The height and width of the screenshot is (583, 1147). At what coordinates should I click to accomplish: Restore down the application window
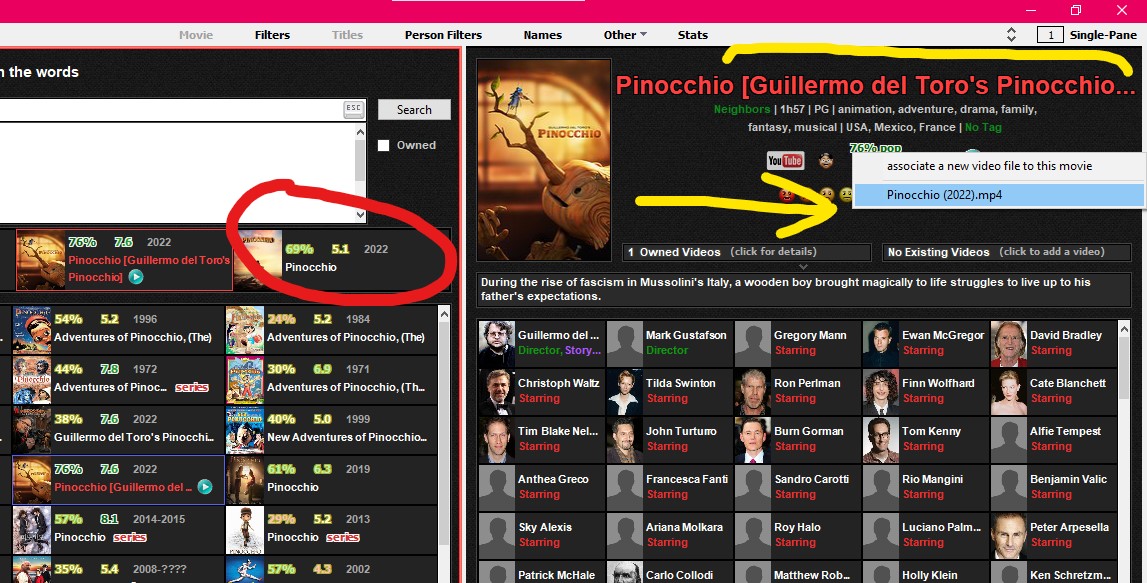(1075, 10)
